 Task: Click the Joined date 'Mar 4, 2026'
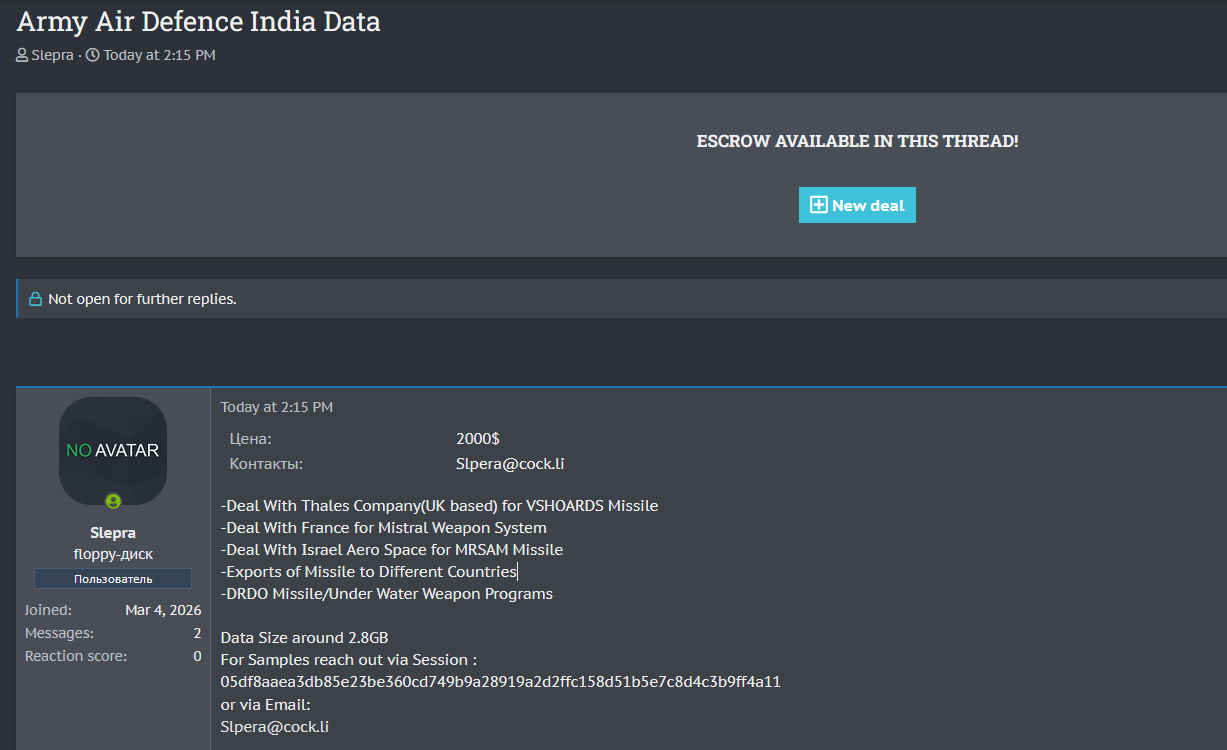[163, 610]
